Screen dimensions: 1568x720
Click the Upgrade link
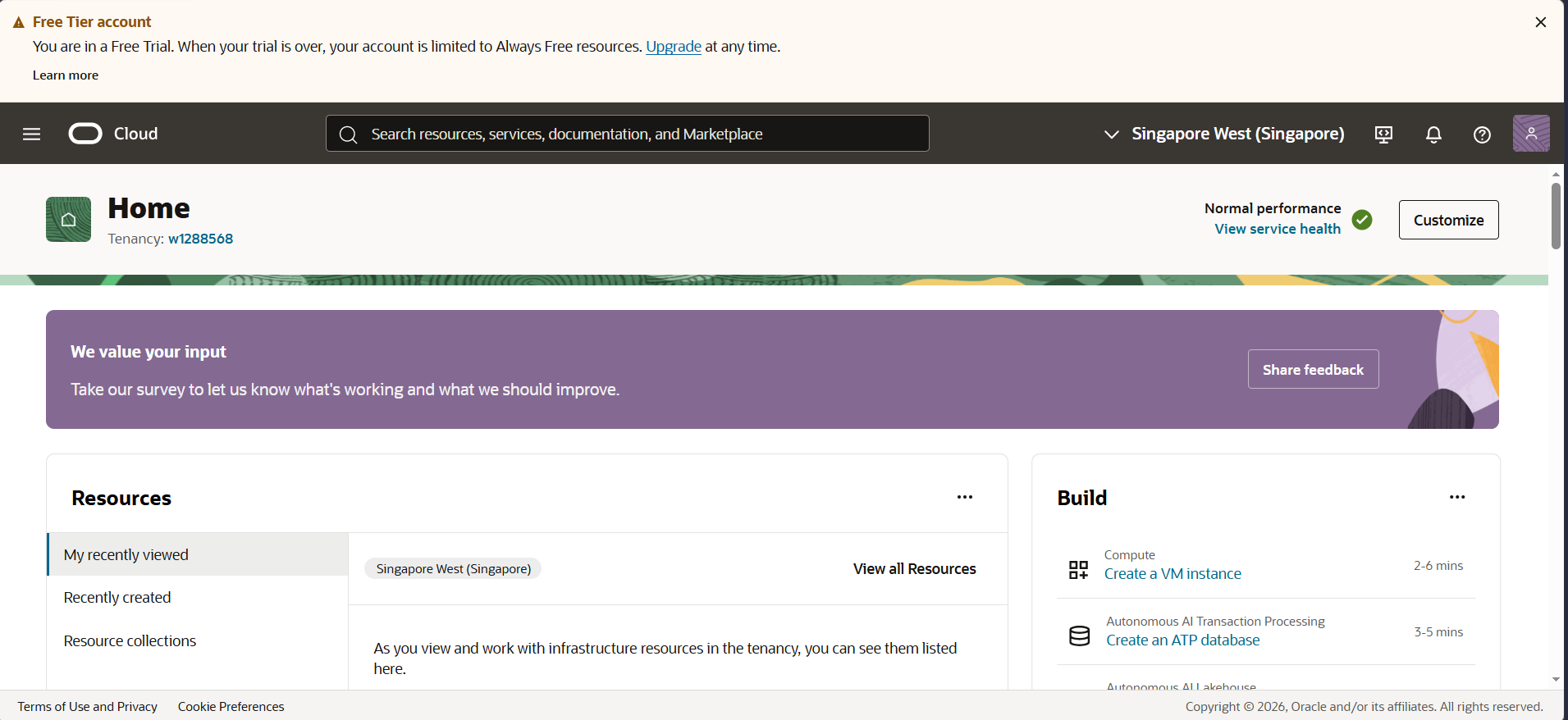(674, 47)
